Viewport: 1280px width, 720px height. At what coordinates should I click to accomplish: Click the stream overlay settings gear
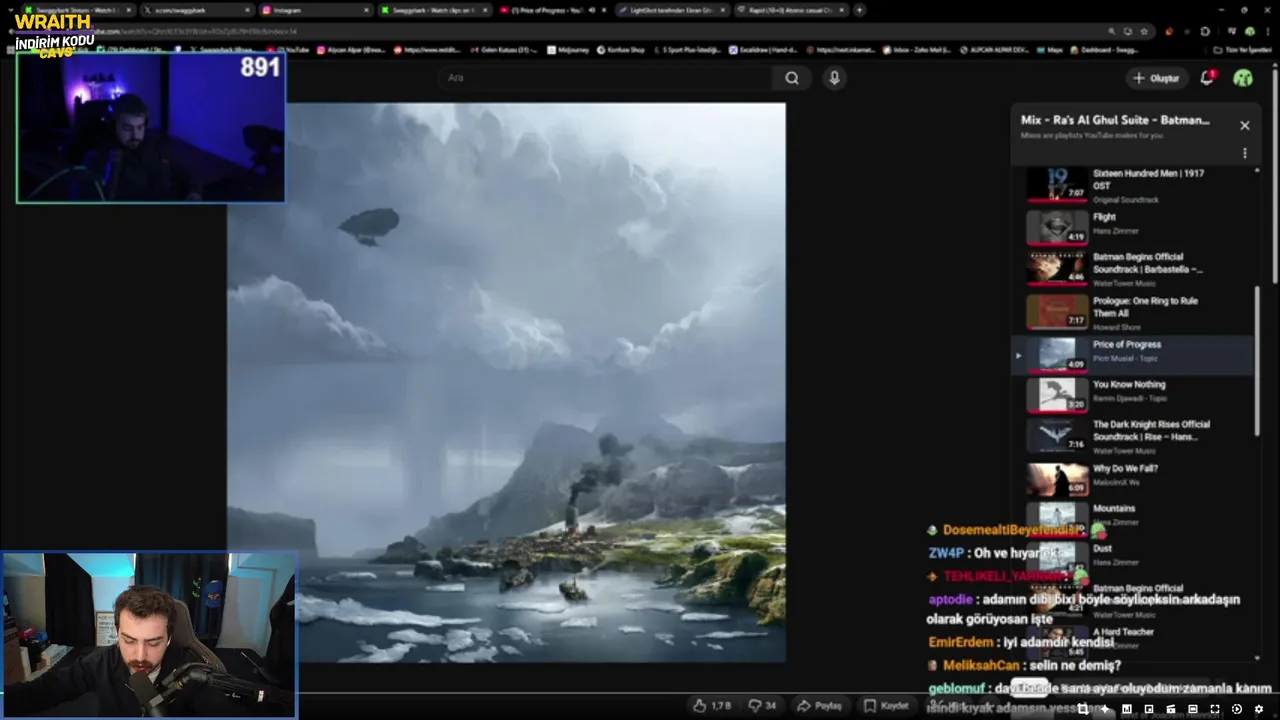1259,709
